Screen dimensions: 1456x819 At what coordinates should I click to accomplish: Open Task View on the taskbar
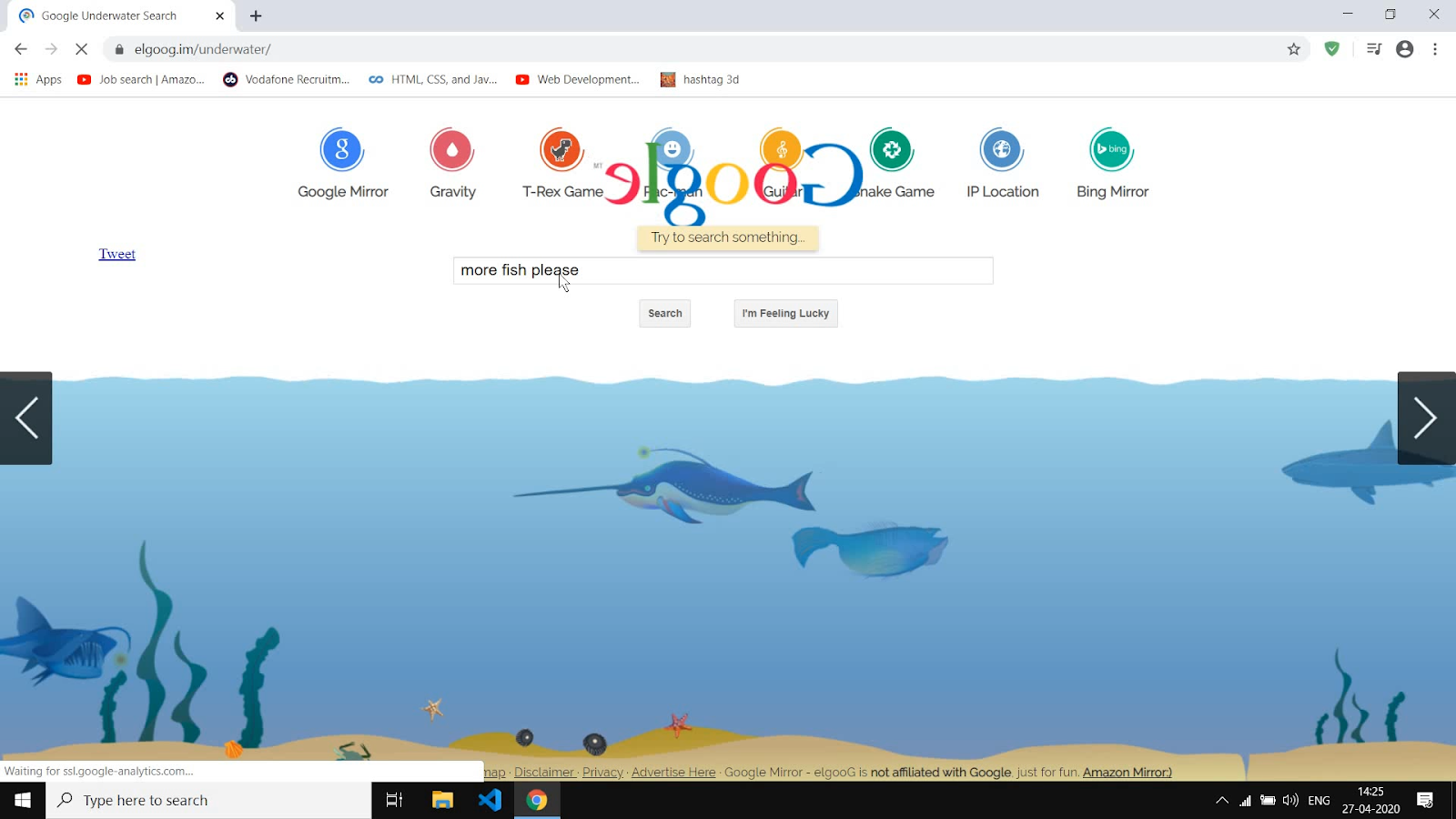[394, 800]
